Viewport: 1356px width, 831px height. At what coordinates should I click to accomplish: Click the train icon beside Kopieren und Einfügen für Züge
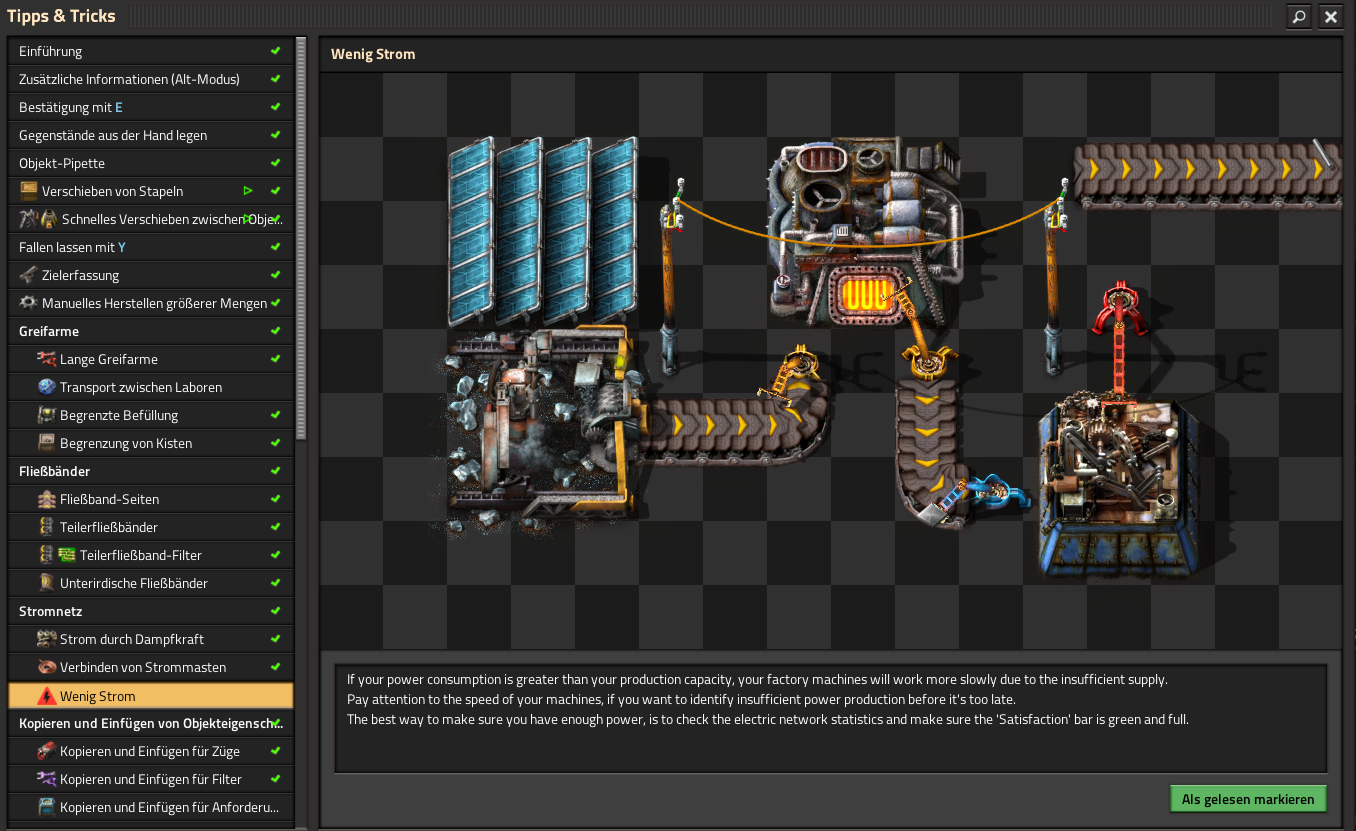(x=46, y=750)
